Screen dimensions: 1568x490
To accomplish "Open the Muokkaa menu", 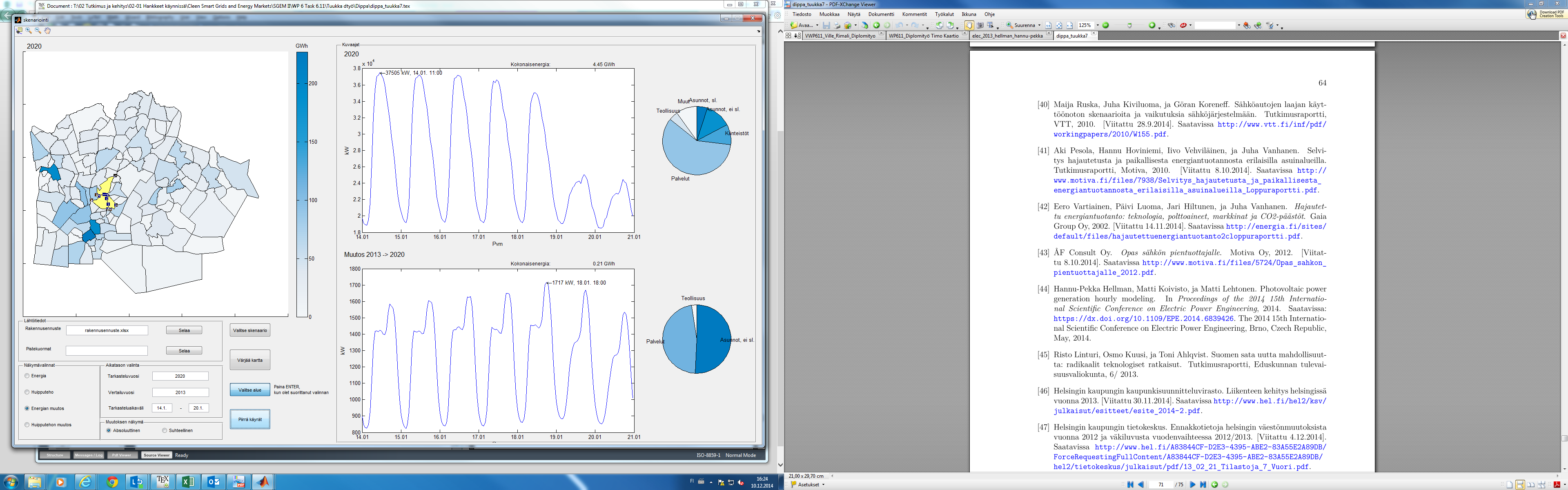I will 829,14.
